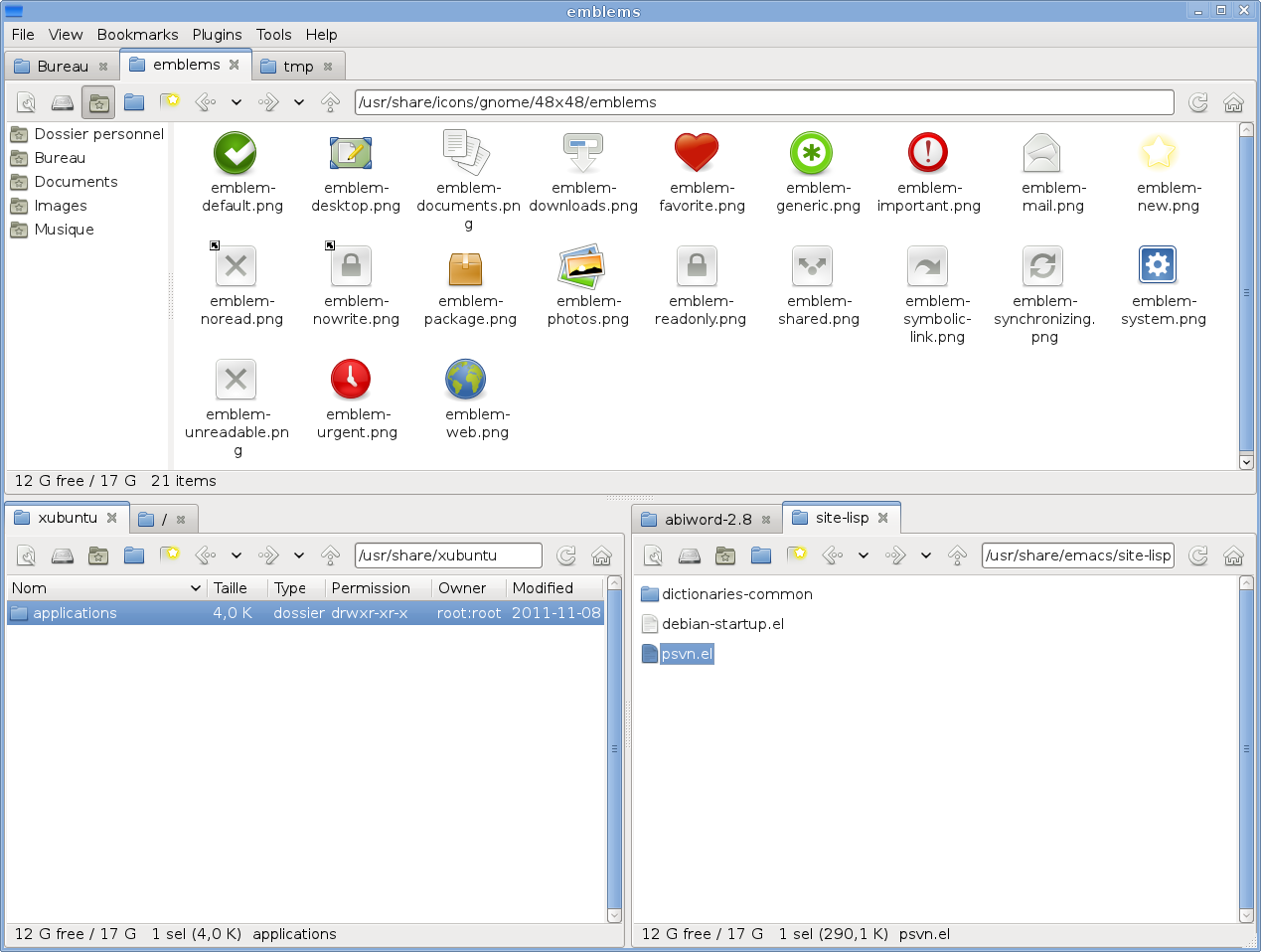Viewport: 1261px width, 952px height.
Task: Open forward history dropdown in the site-lisp panel
Action: click(926, 555)
